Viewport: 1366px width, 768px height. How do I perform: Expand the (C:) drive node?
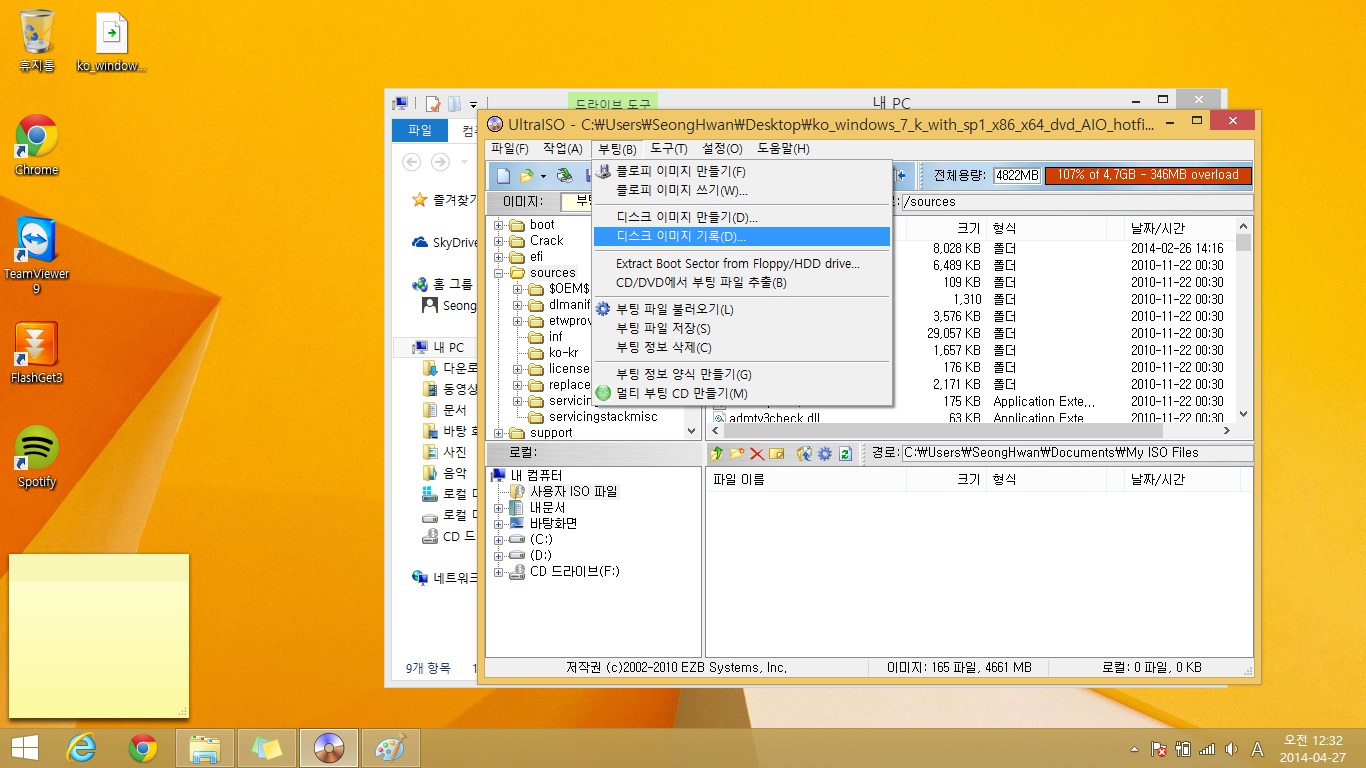click(499, 540)
